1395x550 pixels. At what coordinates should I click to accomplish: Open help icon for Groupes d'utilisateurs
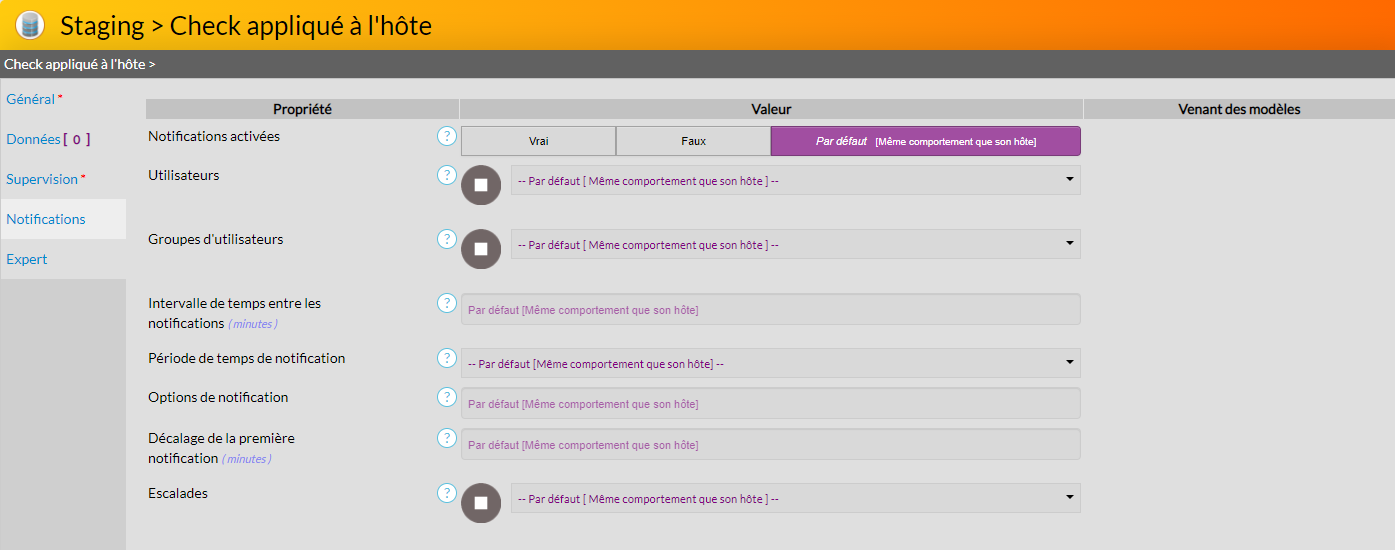point(447,239)
